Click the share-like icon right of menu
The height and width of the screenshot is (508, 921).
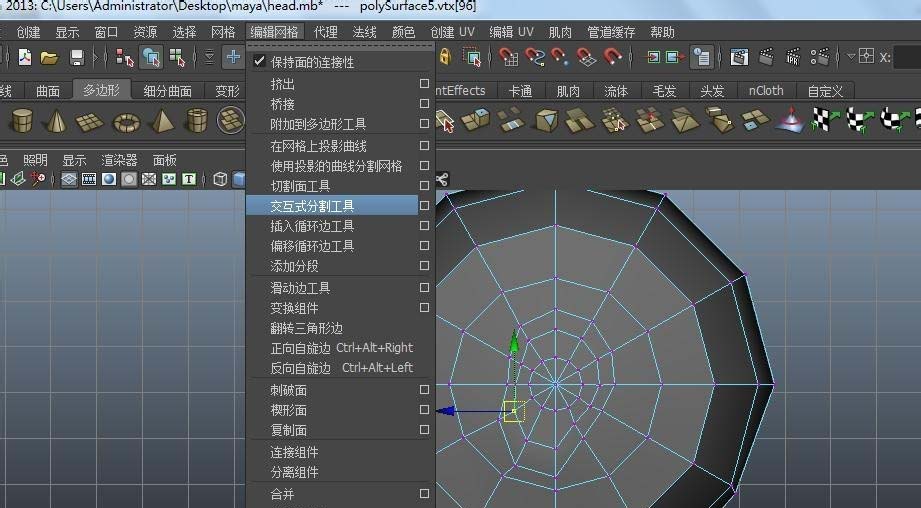click(442, 179)
